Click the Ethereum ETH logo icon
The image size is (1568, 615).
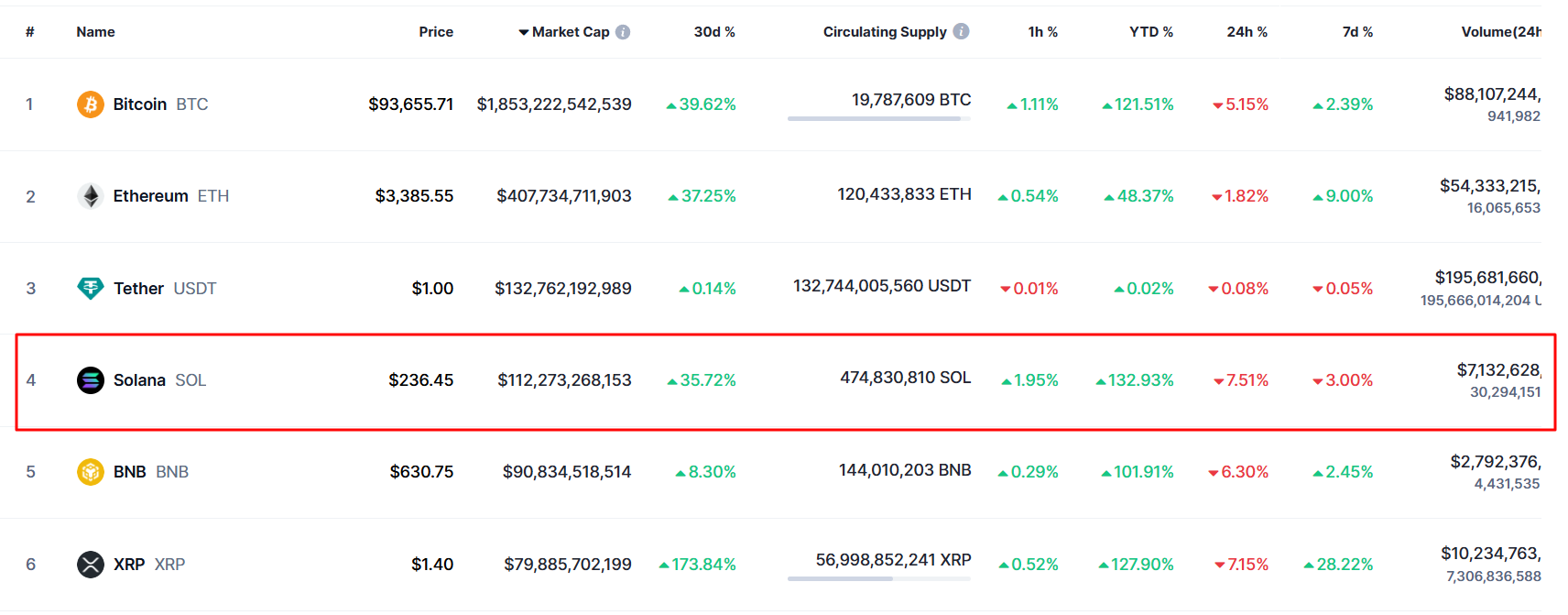[90, 195]
